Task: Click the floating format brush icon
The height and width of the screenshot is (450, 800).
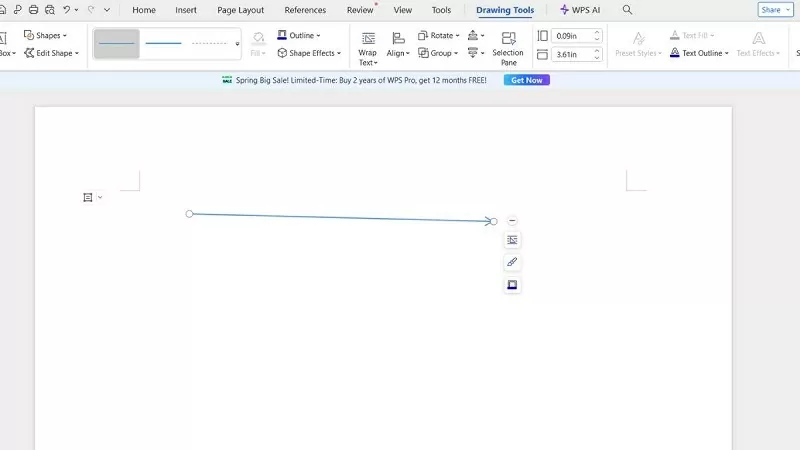Action: (512, 262)
